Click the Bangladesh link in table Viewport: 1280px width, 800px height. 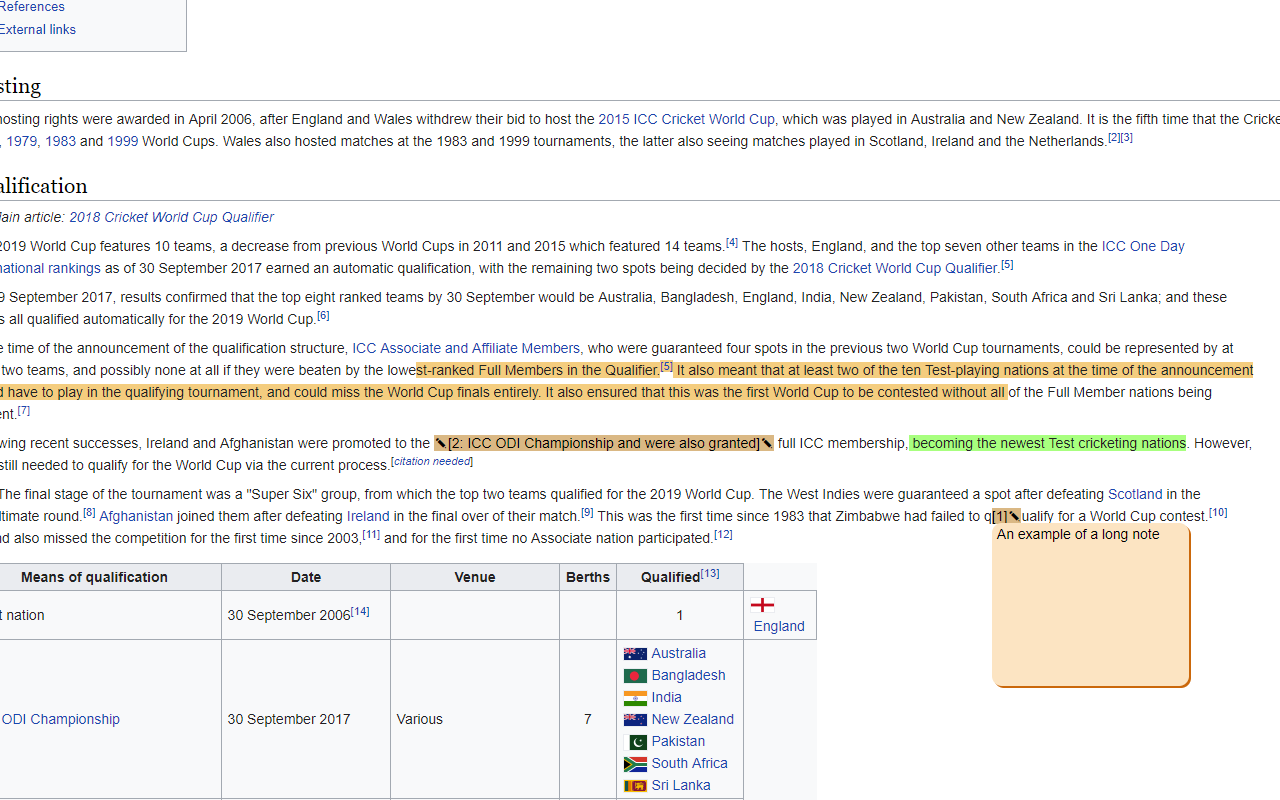(689, 675)
